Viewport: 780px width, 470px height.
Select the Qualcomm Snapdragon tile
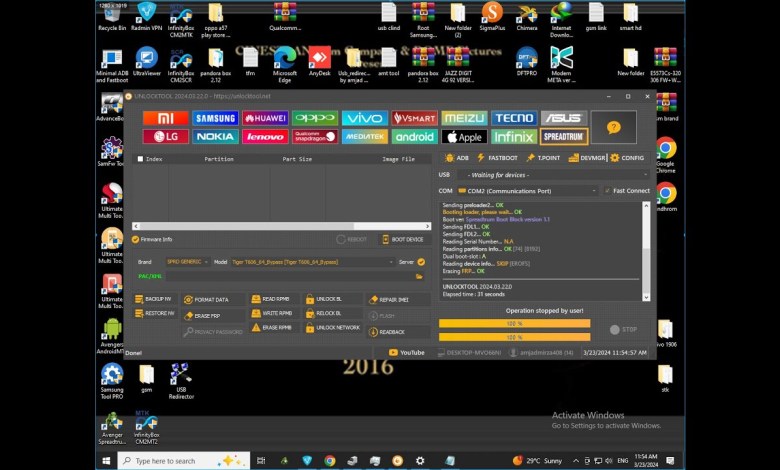click(x=315, y=136)
